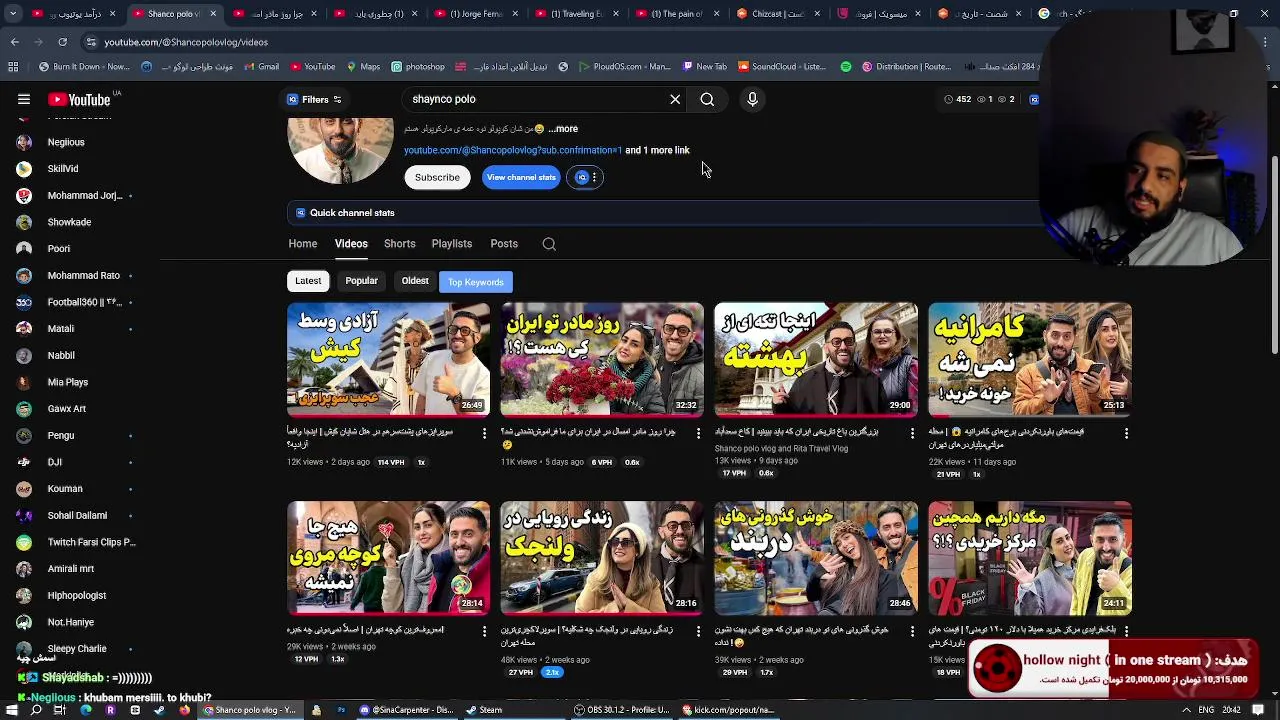
Task: Clear the search box text
Action: point(675,99)
